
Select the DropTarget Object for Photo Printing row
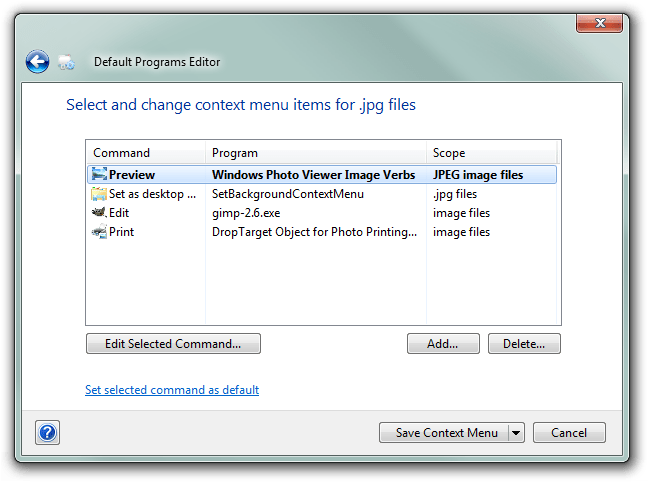(322, 232)
